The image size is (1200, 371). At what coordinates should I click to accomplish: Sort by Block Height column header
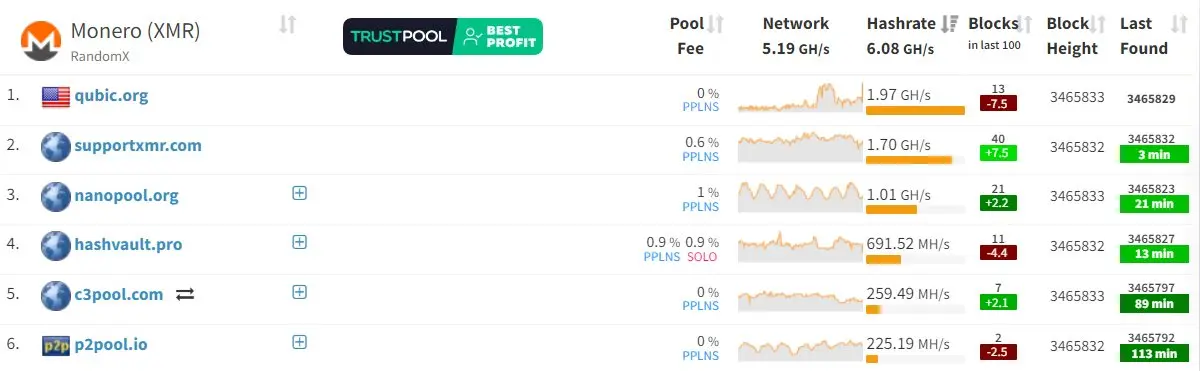[x=1075, y=36]
